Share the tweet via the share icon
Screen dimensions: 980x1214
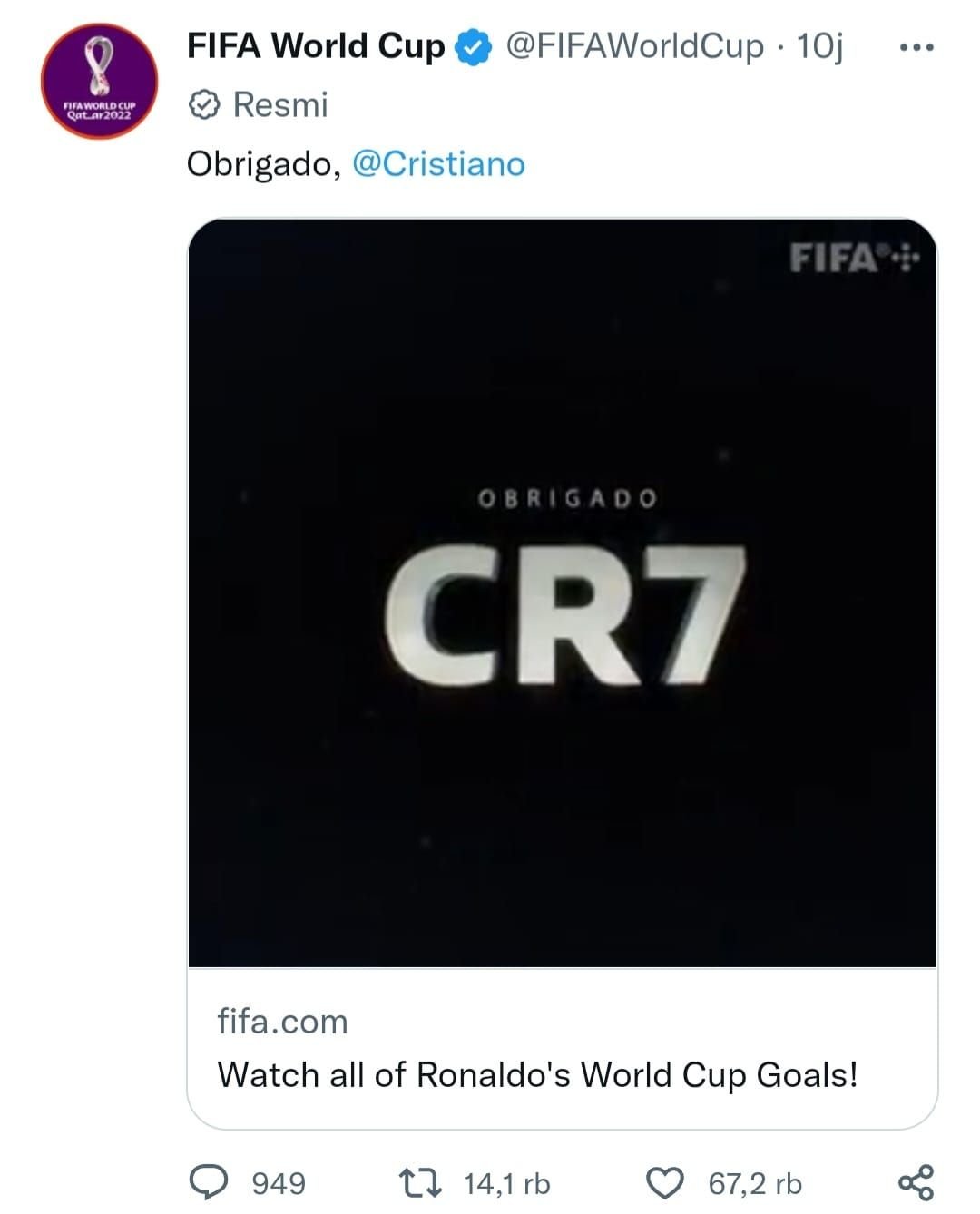pos(915,1183)
